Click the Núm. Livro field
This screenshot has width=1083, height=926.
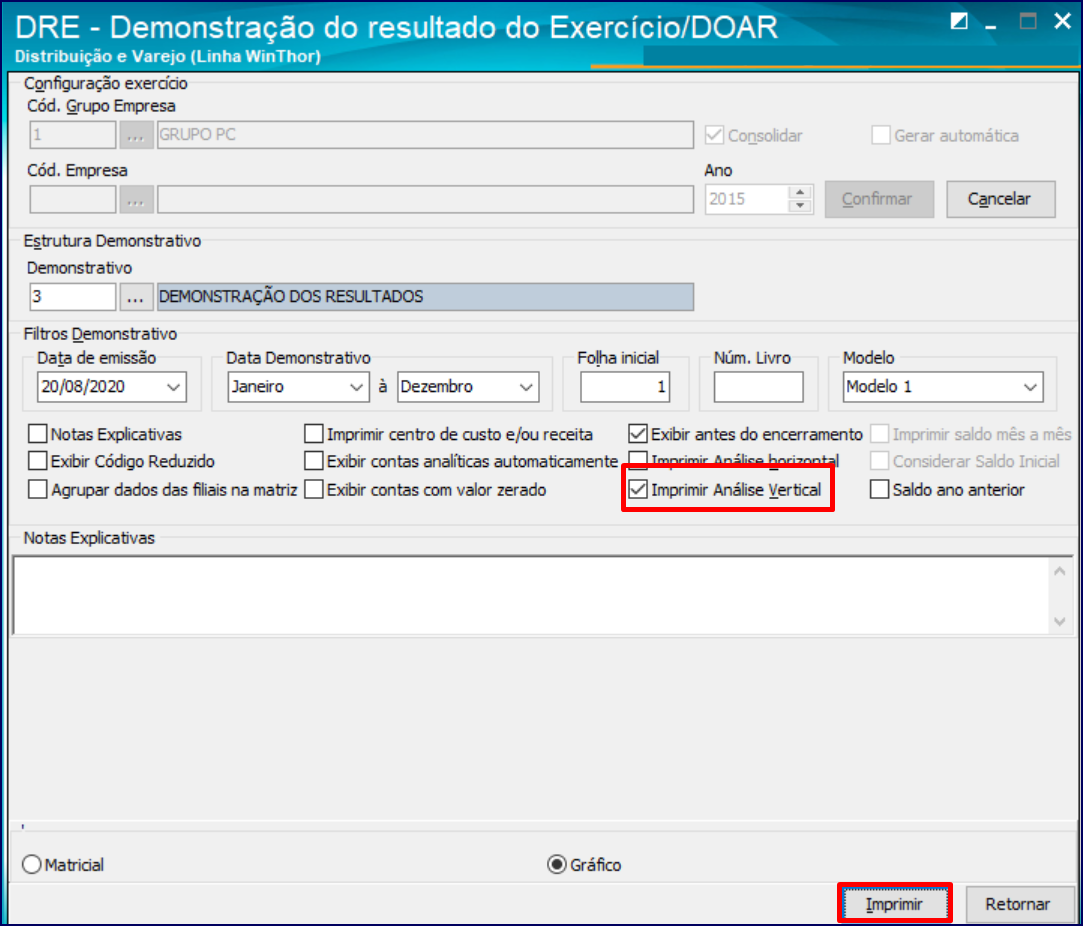click(x=758, y=387)
